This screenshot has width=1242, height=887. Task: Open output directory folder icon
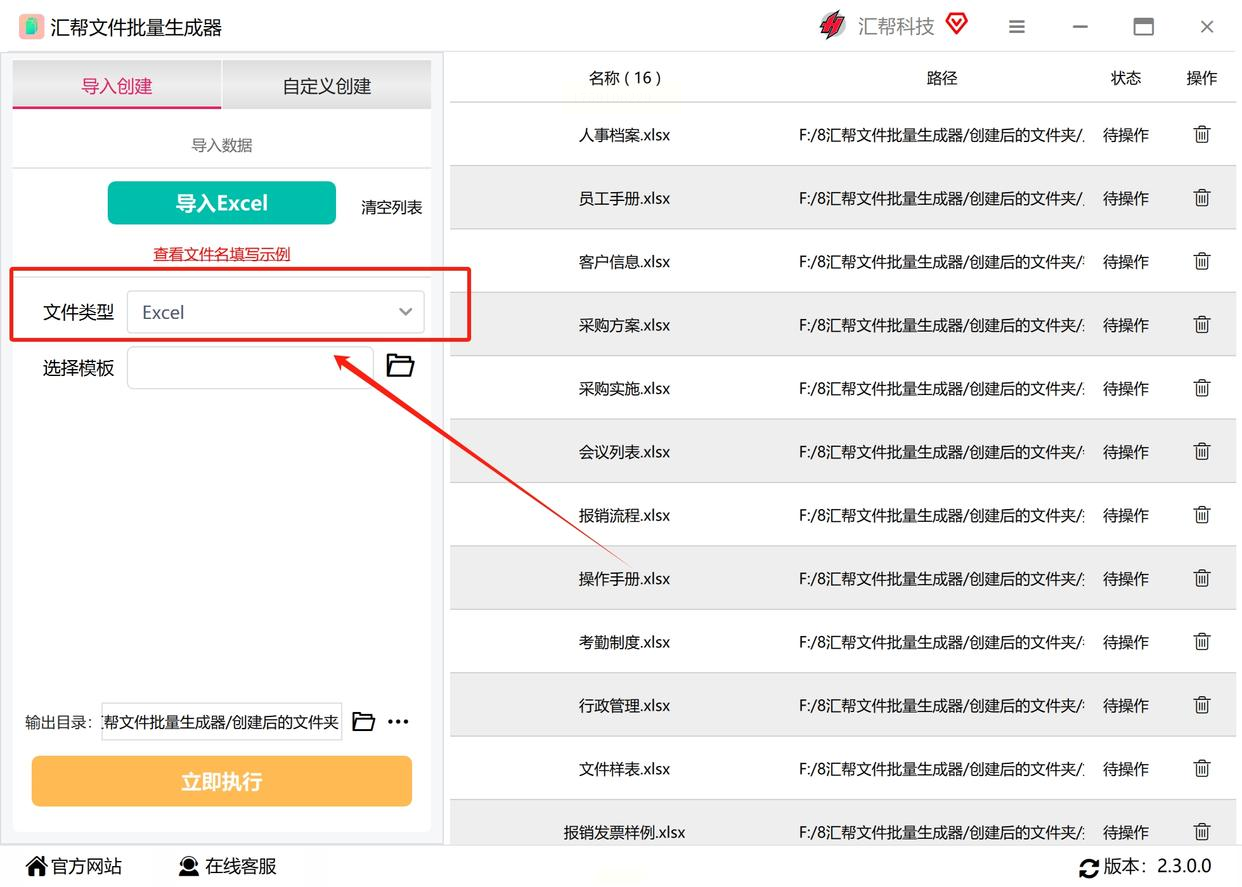[x=364, y=721]
